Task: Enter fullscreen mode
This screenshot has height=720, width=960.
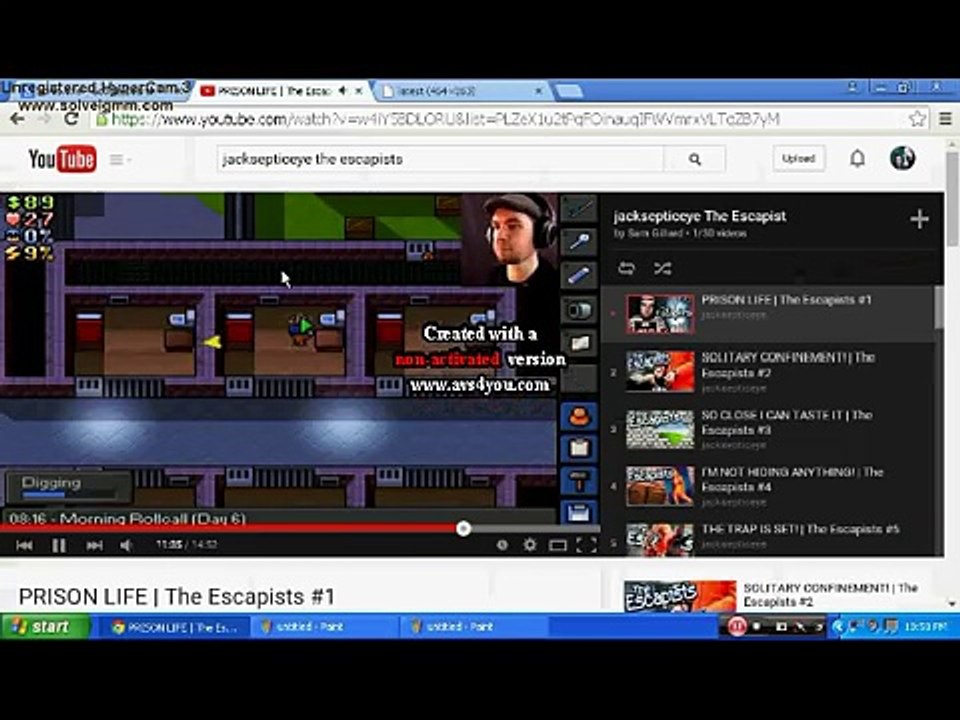Action: [586, 545]
